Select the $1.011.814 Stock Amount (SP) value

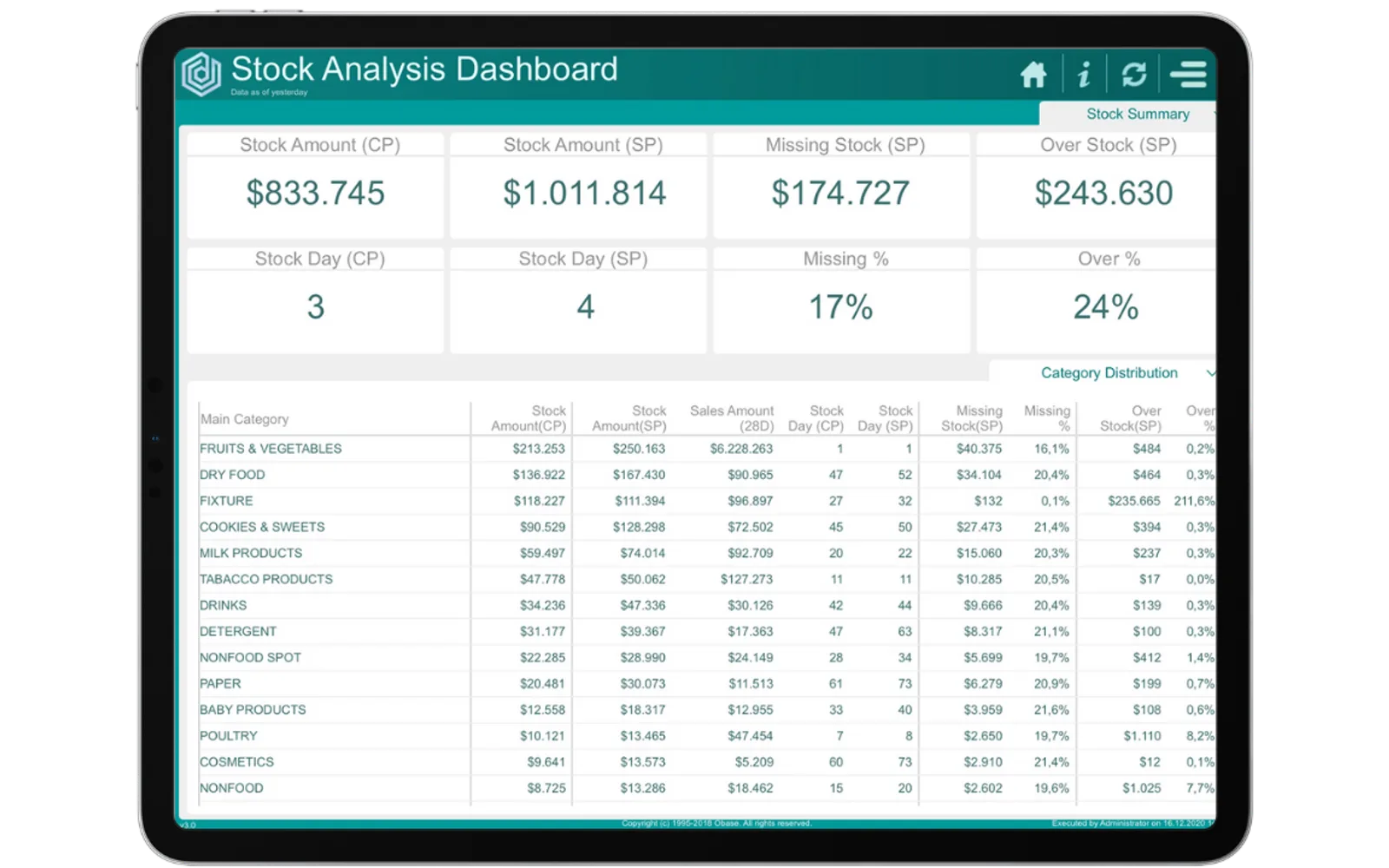click(x=584, y=193)
